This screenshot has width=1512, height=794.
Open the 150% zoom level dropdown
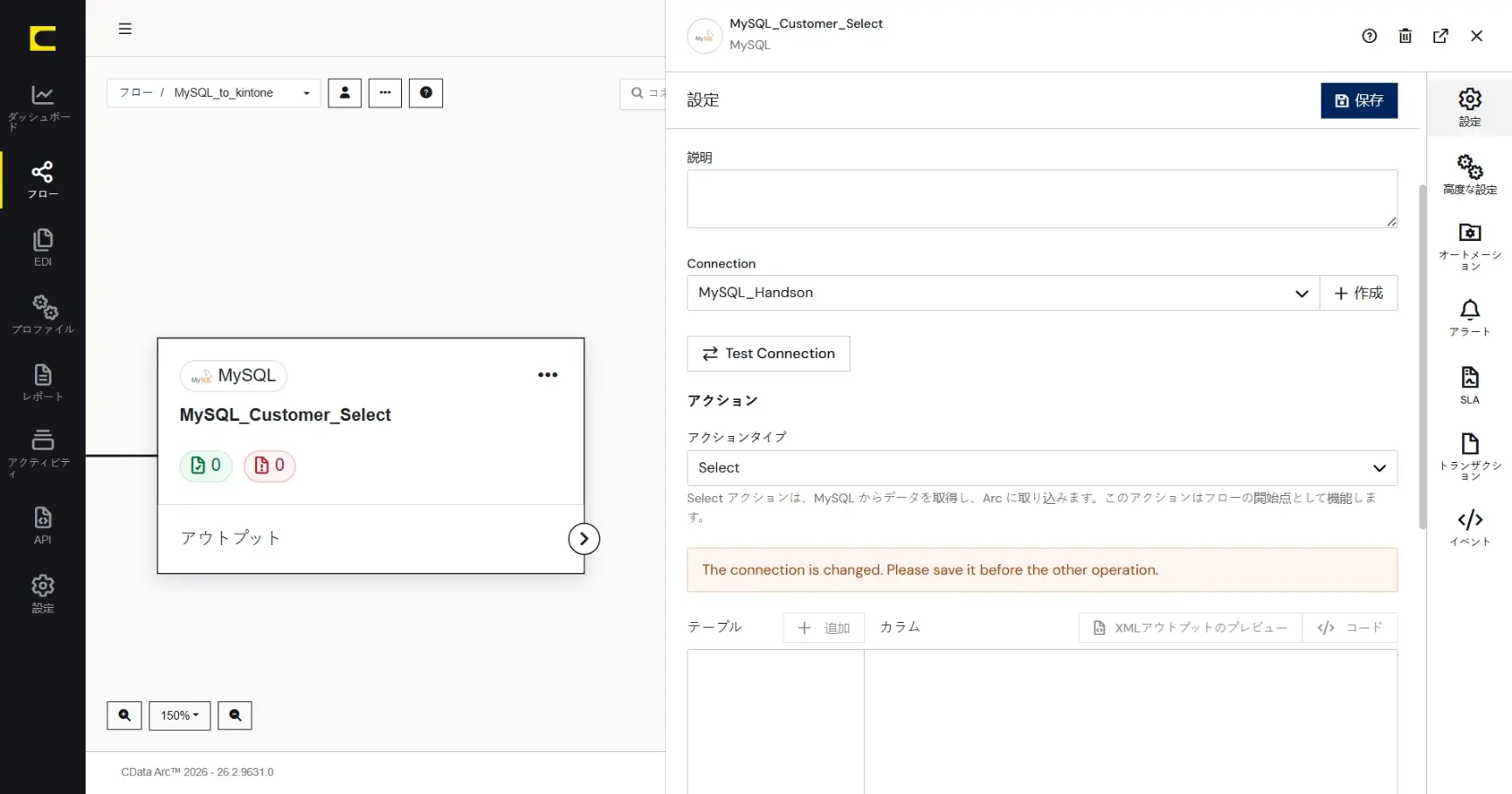click(x=180, y=715)
